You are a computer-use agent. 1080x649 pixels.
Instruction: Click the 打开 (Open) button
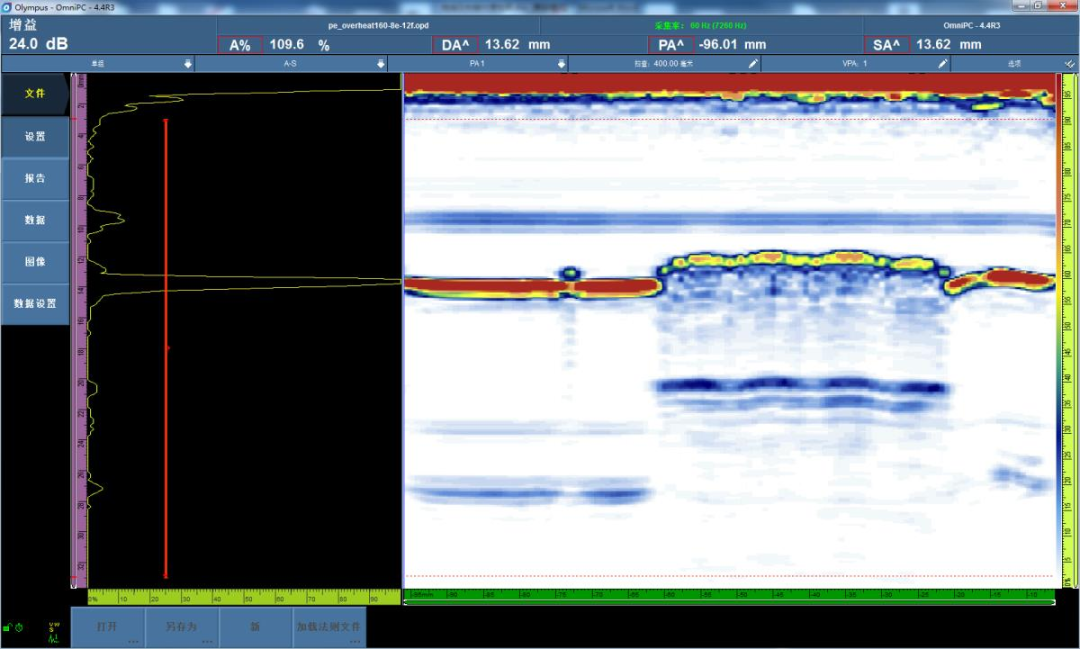[107, 627]
